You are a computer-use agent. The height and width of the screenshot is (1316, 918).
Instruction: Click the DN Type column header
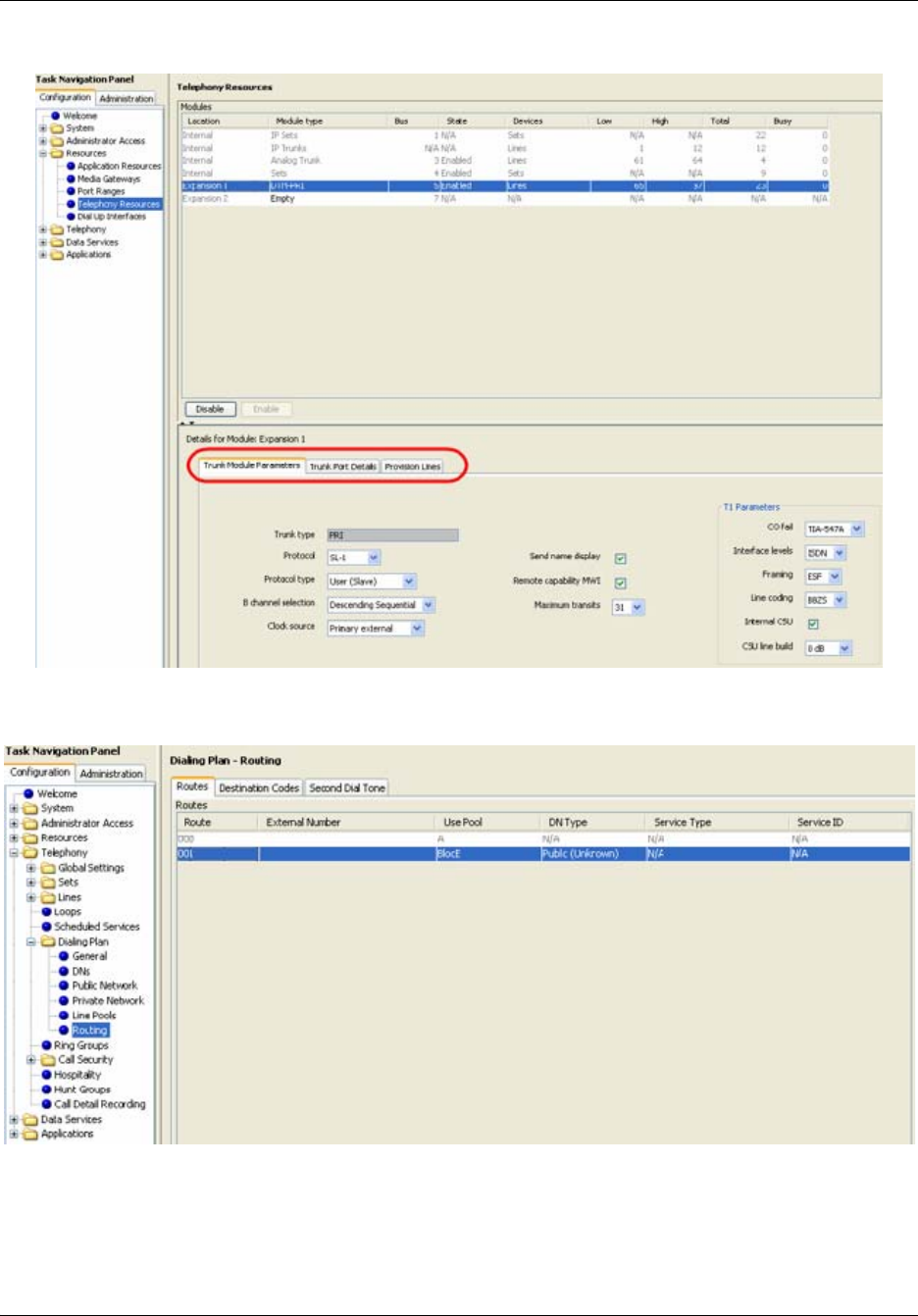(592, 822)
